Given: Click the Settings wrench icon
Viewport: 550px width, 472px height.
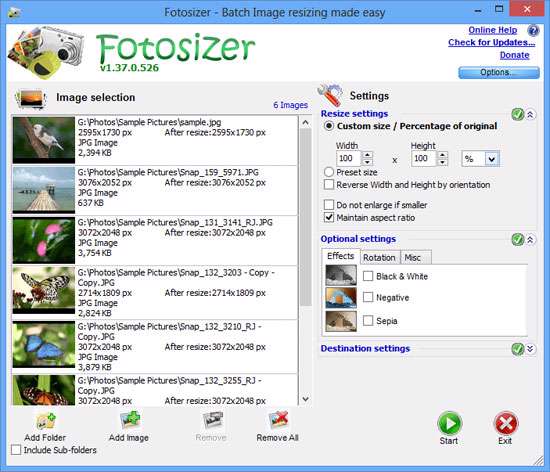Looking at the screenshot, I should (330, 95).
